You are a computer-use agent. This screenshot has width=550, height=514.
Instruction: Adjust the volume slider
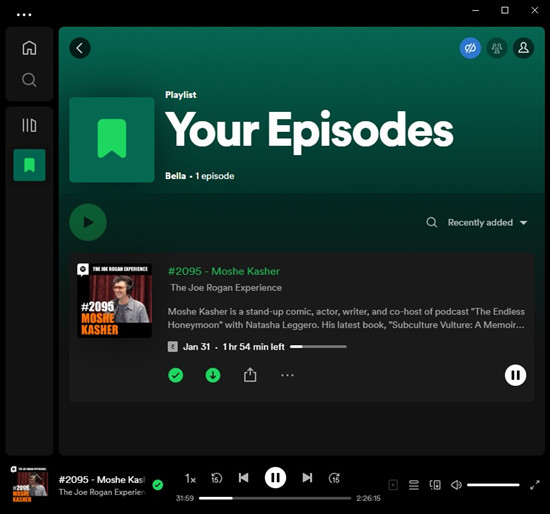[493, 485]
